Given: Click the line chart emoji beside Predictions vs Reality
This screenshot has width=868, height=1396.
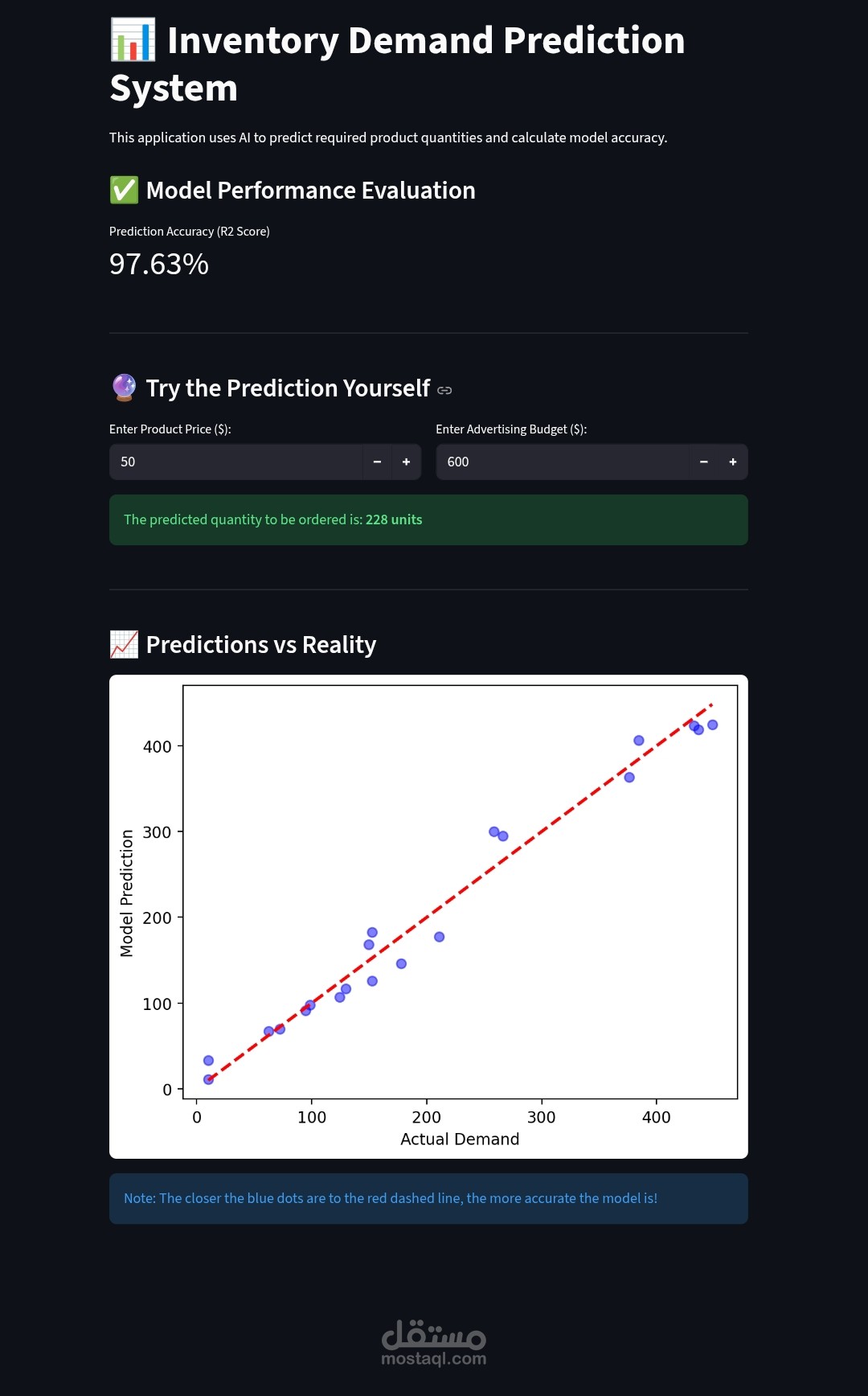Looking at the screenshot, I should tap(124, 644).
